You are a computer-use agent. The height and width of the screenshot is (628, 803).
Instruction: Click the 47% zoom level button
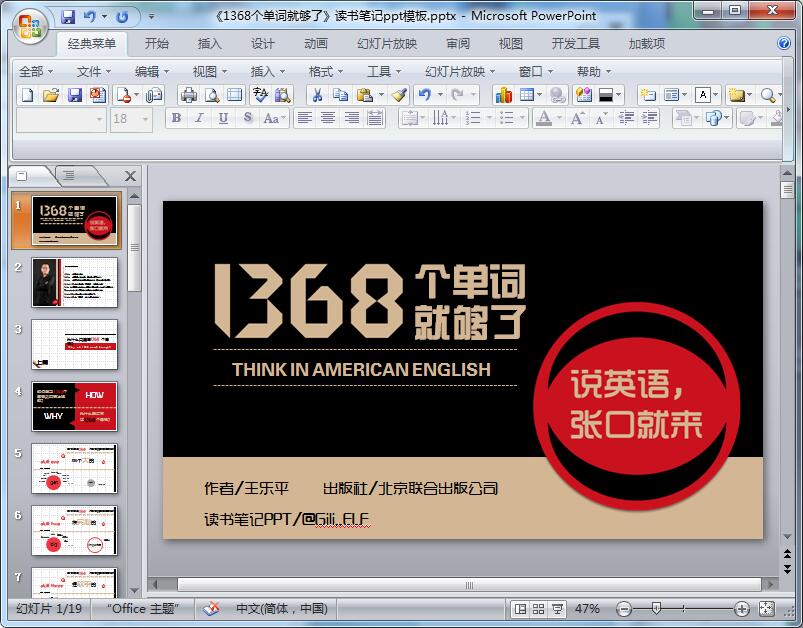pos(587,609)
